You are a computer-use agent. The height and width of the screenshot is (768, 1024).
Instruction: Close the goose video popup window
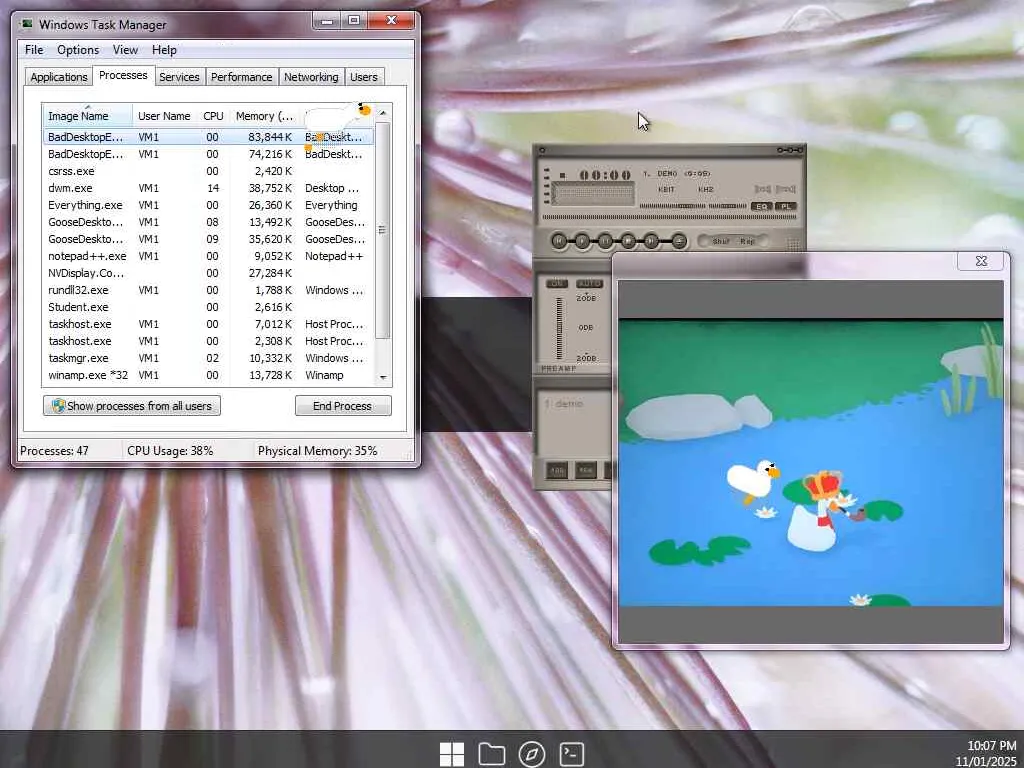(981, 261)
